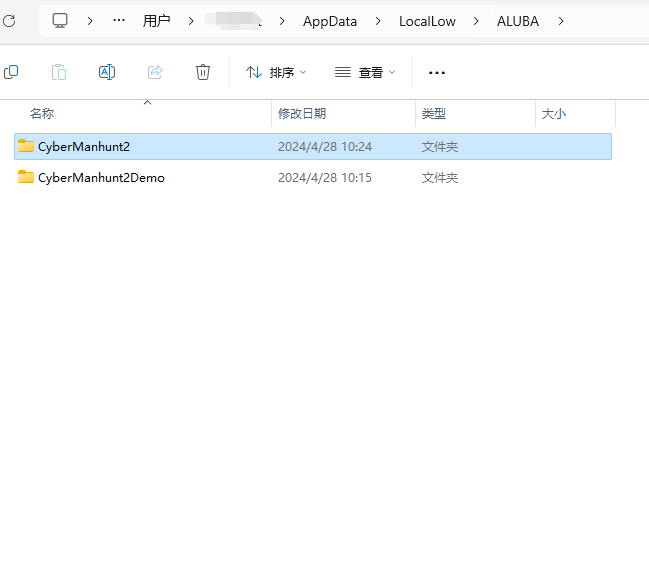Open the toolbar See more ellipsis menu
Image resolution: width=649 pixels, height=567 pixels.
pos(437,73)
